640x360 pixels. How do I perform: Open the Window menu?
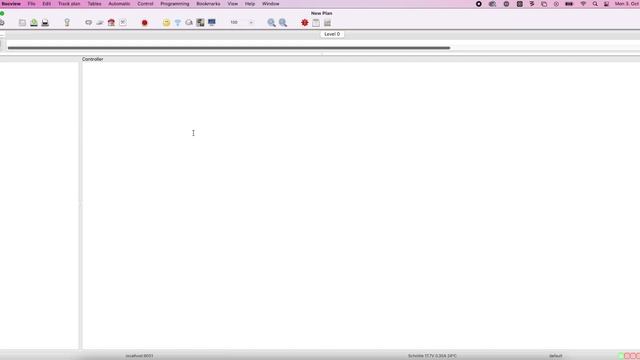coord(271,4)
